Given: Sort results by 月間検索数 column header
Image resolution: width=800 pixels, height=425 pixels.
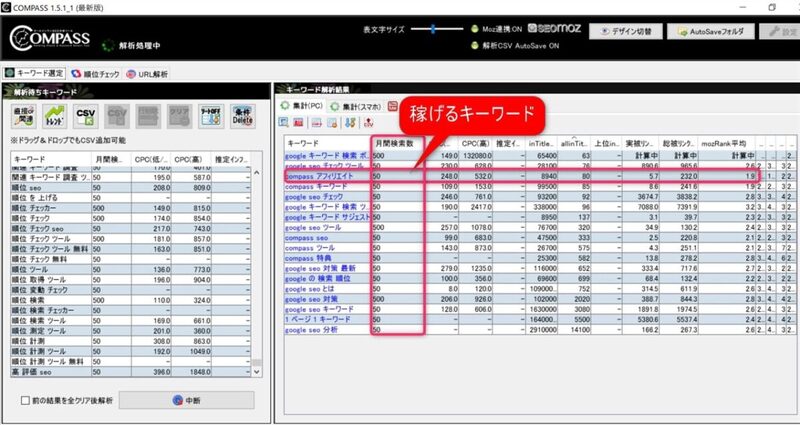Looking at the screenshot, I should pos(397,143).
